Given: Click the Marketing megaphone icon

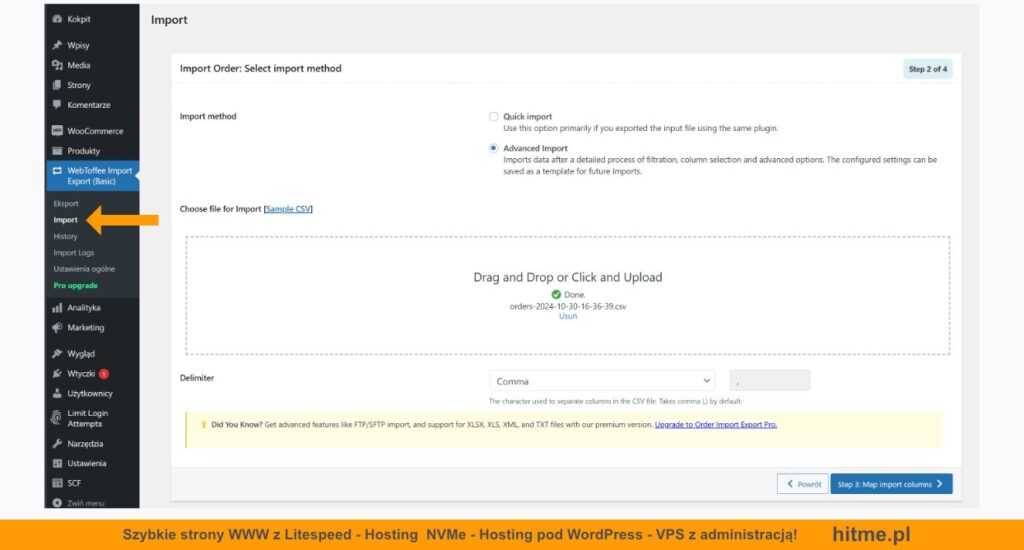Looking at the screenshot, I should 57,328.
